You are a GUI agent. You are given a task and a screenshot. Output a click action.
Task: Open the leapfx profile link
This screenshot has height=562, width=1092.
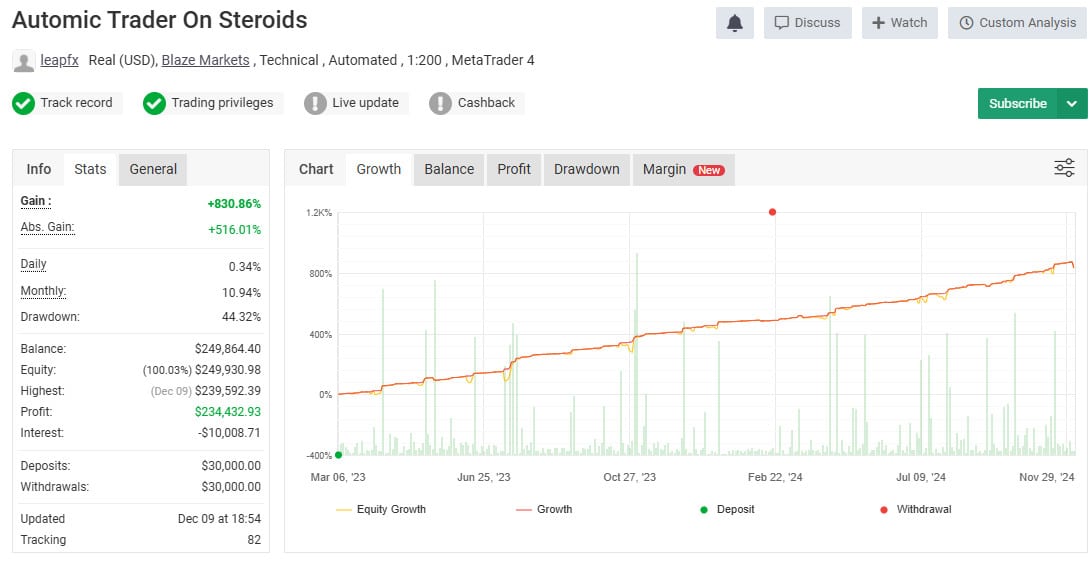pyautogui.click(x=59, y=61)
